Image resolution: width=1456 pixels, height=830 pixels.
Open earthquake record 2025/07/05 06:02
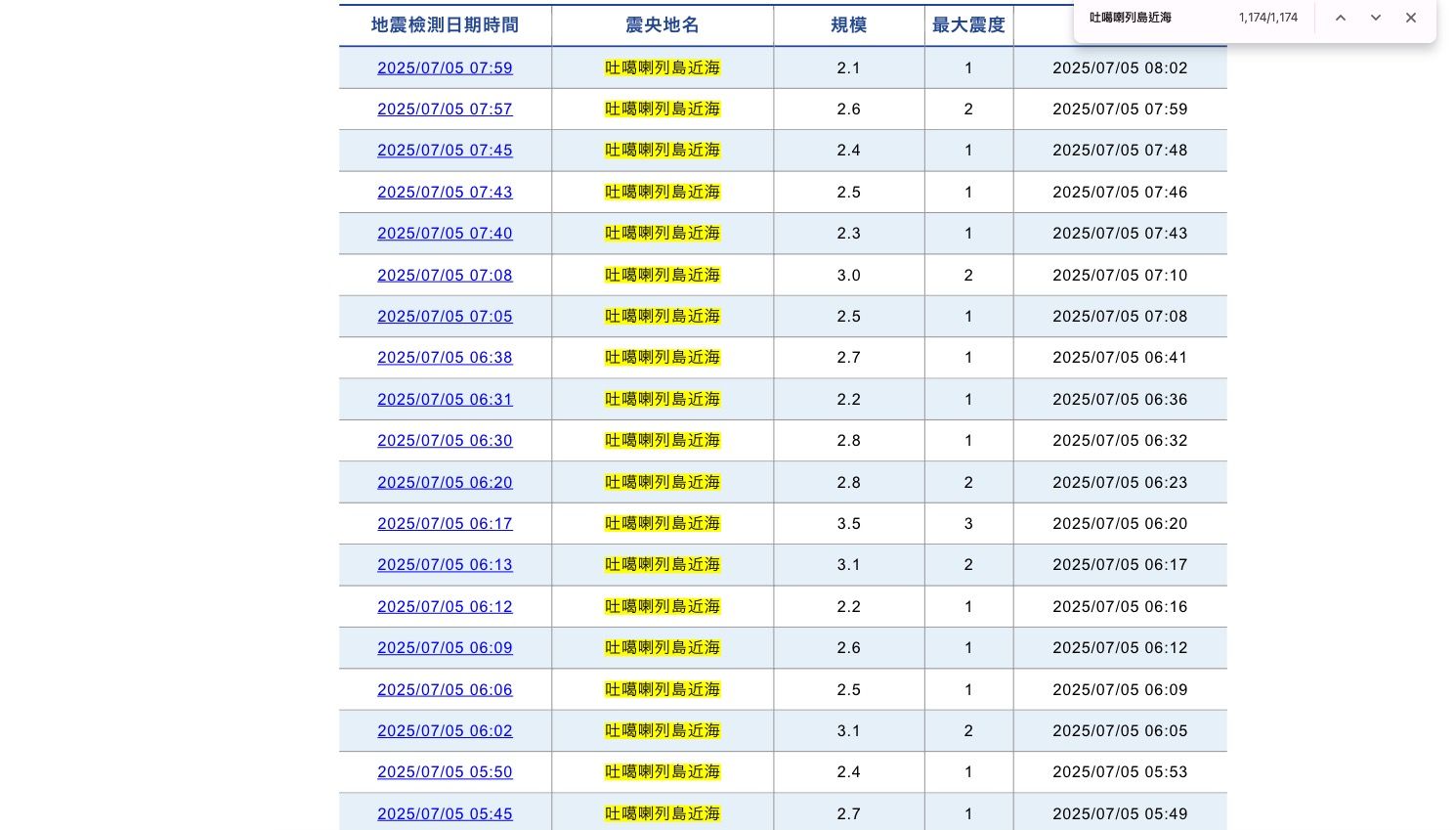[x=445, y=730]
